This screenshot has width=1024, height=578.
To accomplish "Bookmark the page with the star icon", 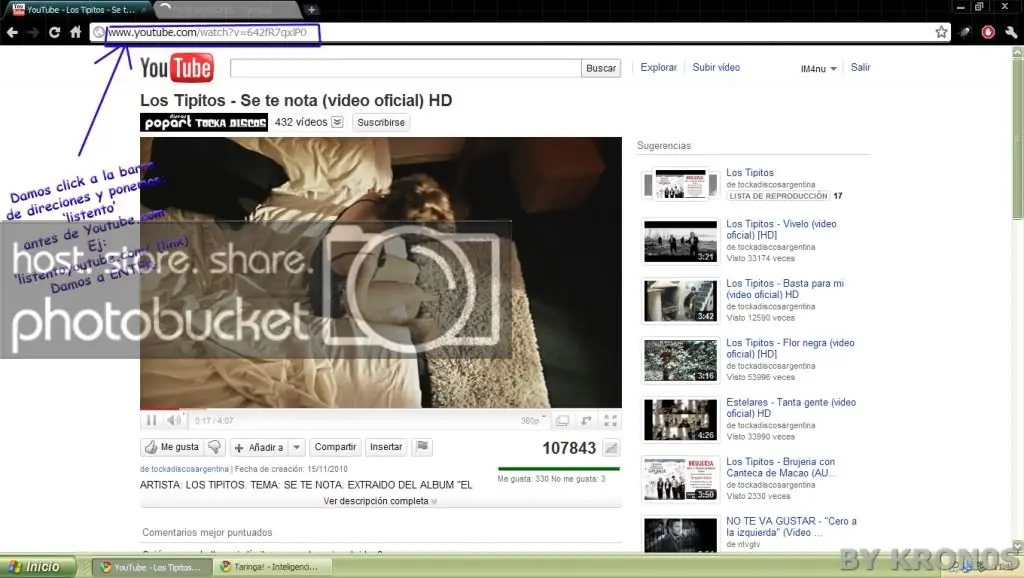I will [x=941, y=31].
